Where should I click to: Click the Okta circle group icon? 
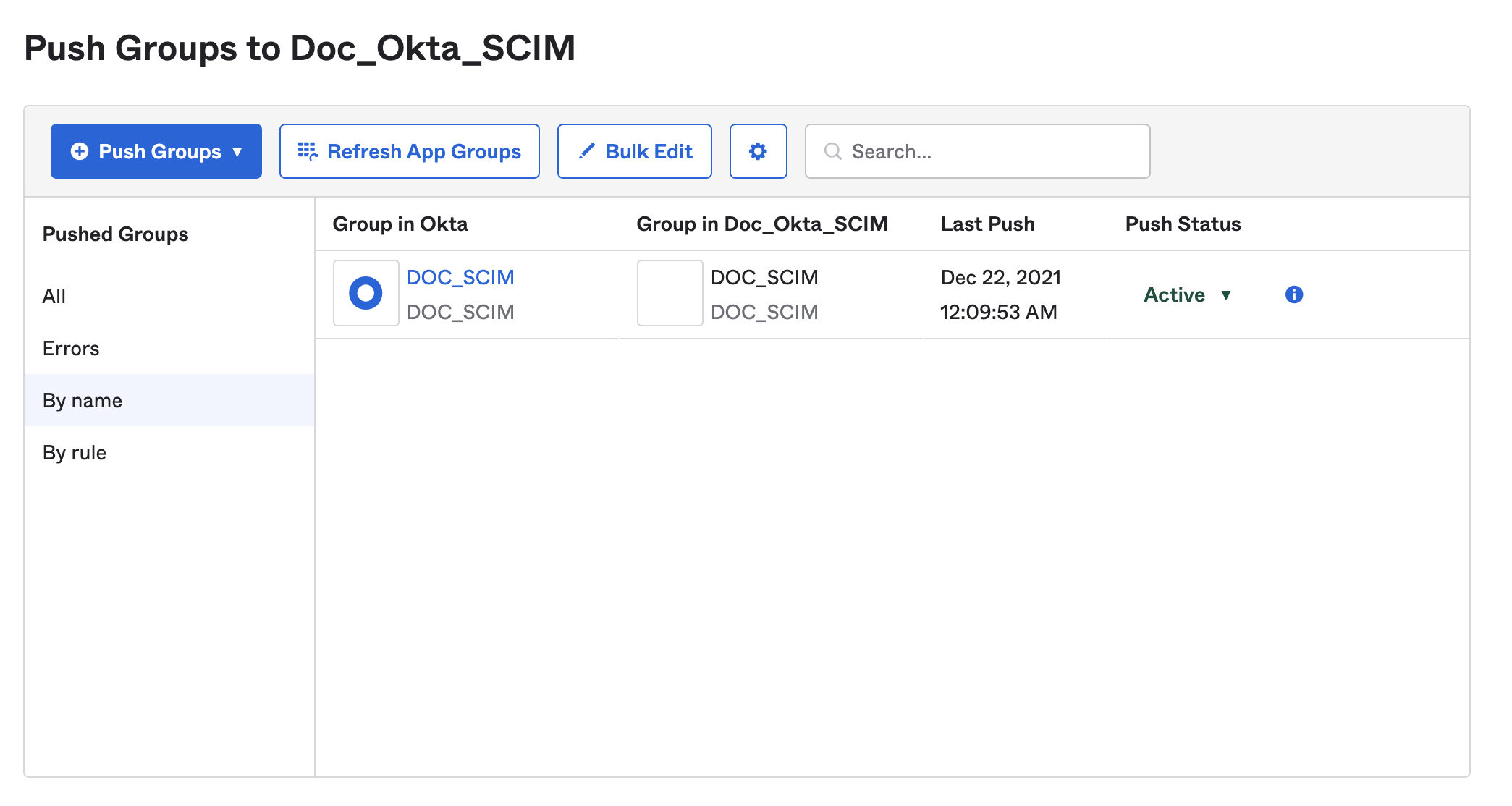point(366,293)
